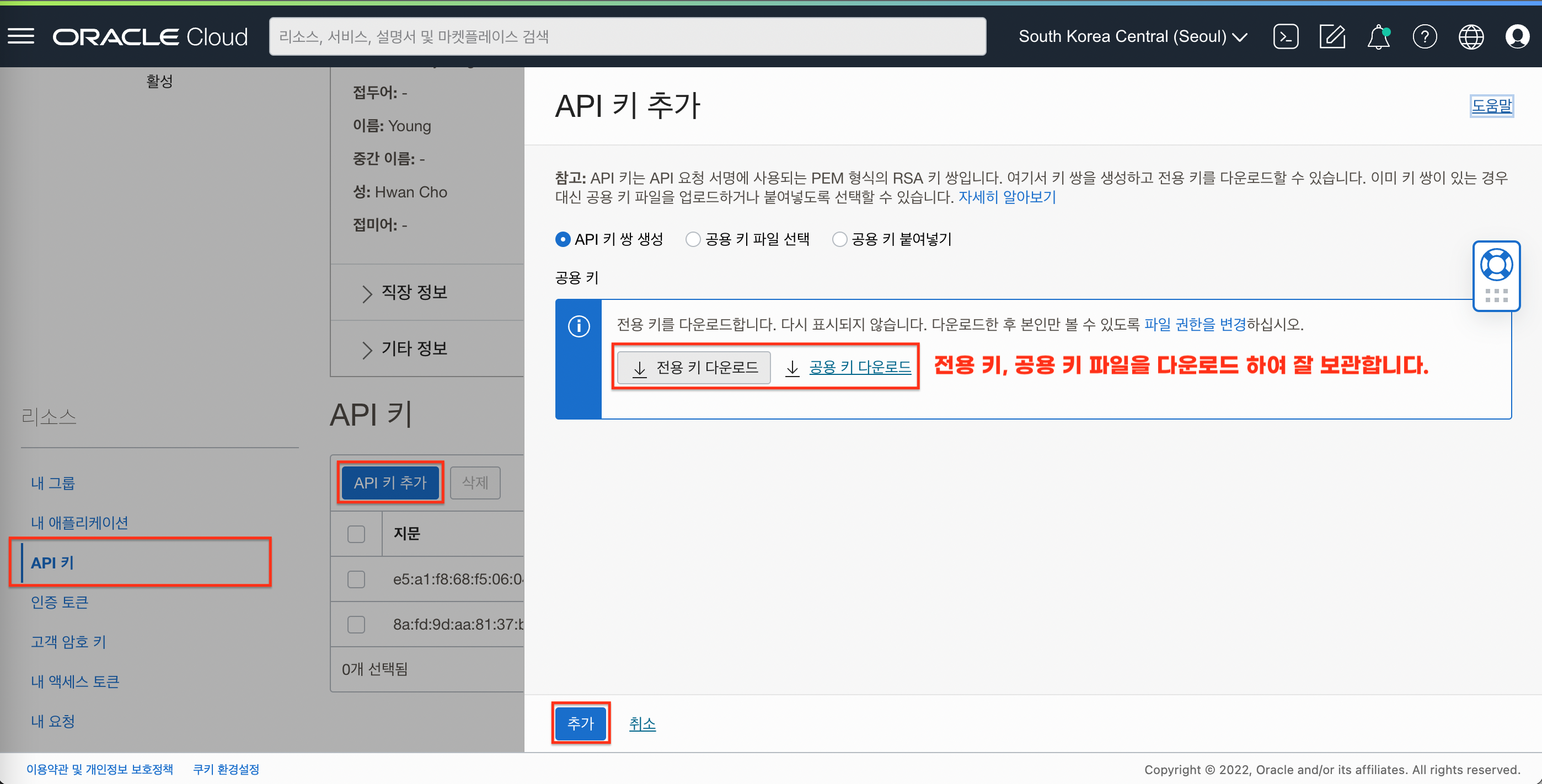
Task: Select API 키 in the resources menu
Action: (52, 562)
